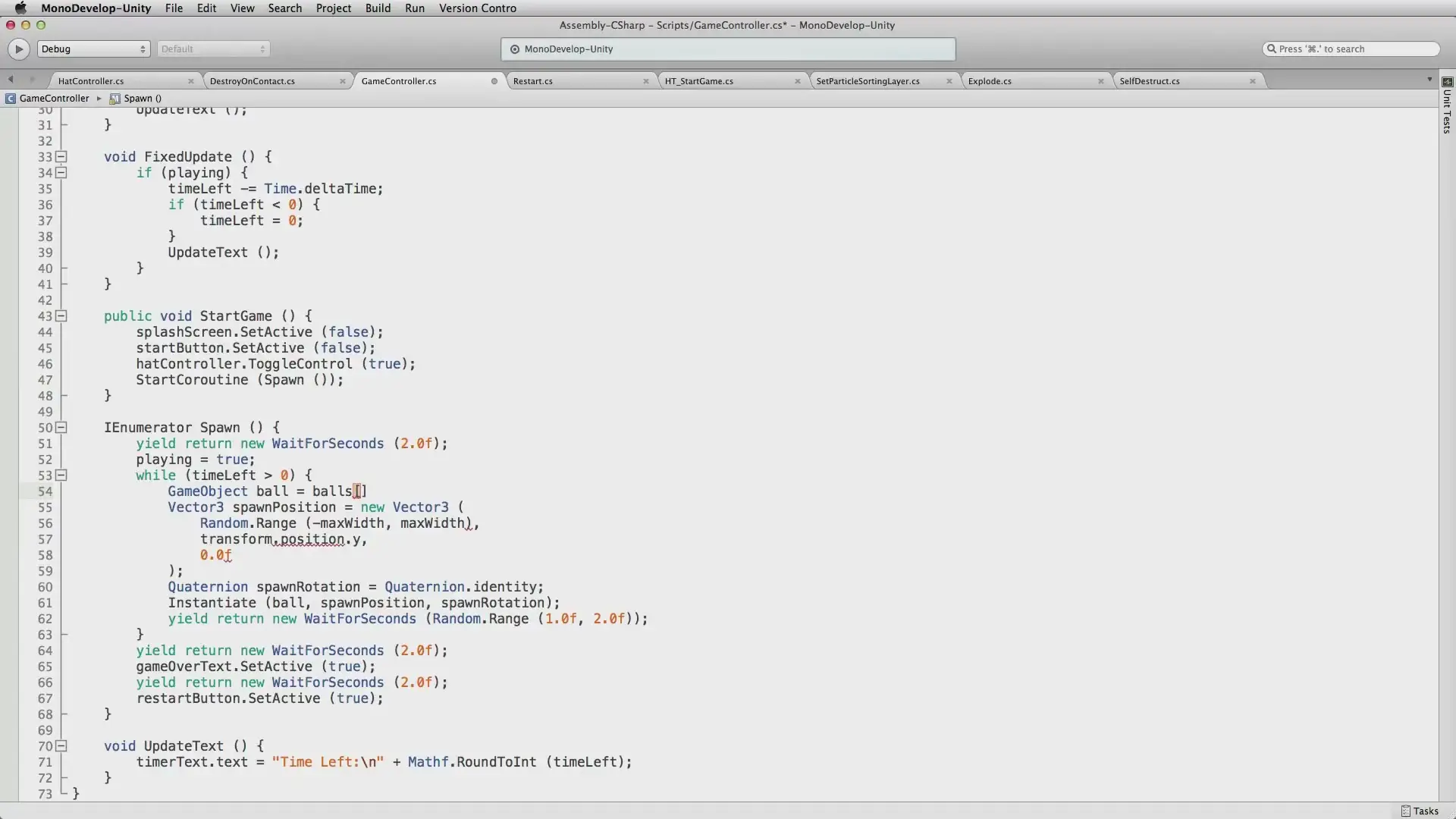Open the Debug configuration dropdown
The height and width of the screenshot is (819, 1456).
(x=93, y=49)
